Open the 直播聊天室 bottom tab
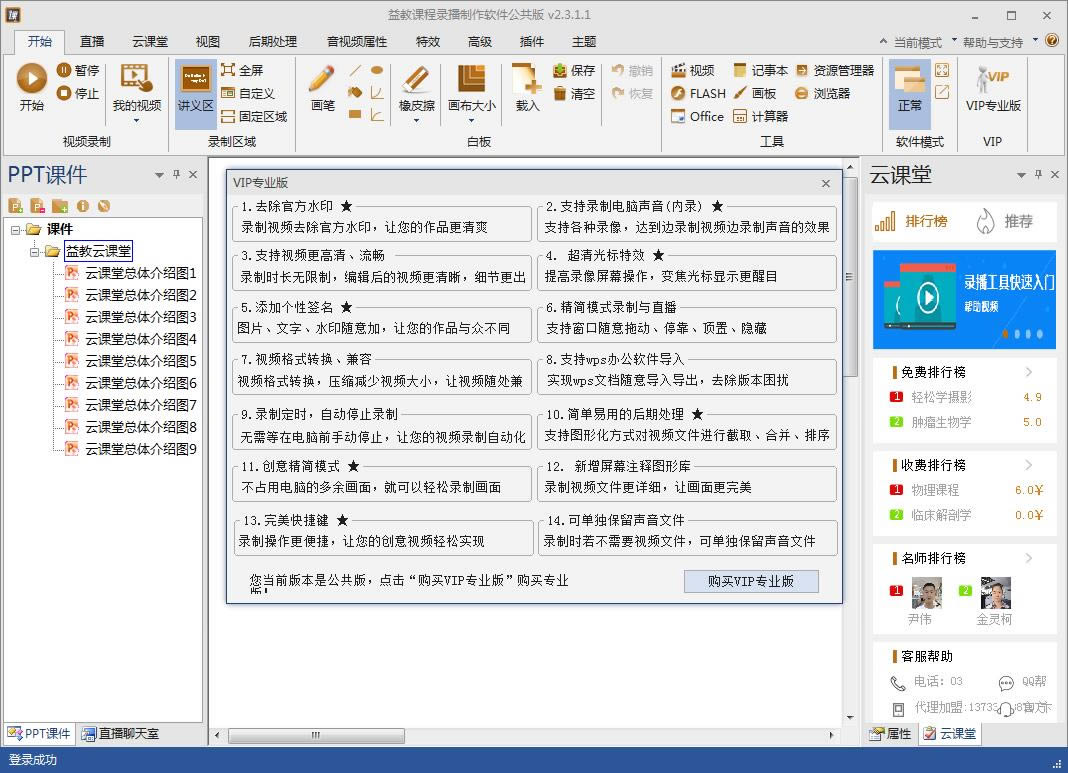Viewport: 1068px width, 773px height. click(121, 733)
